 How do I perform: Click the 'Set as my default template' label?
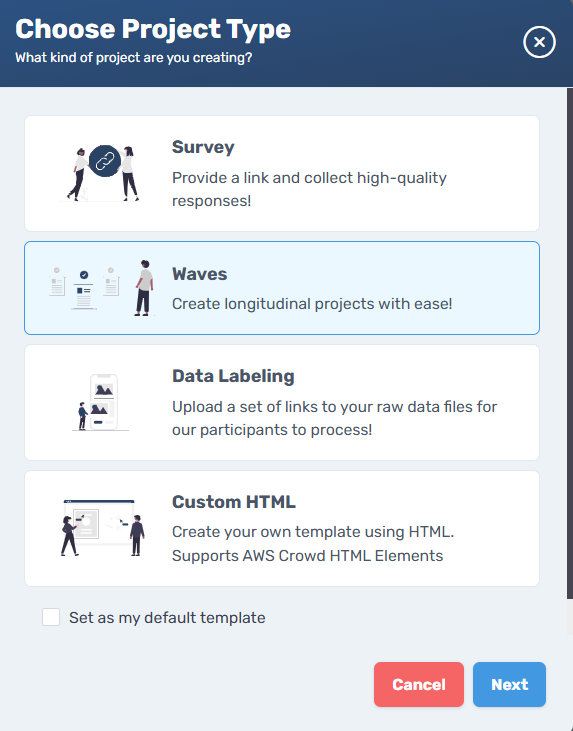tap(167, 618)
